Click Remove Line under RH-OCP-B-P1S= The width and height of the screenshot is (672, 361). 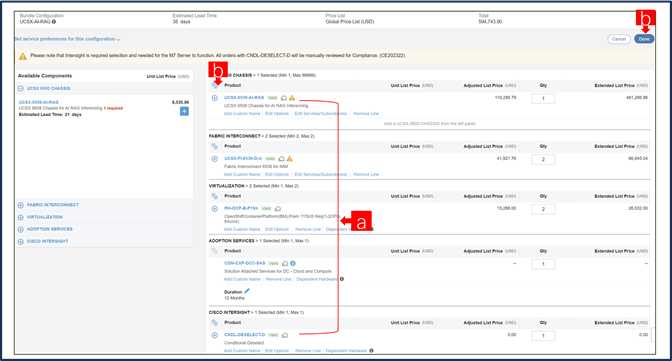[308, 229]
